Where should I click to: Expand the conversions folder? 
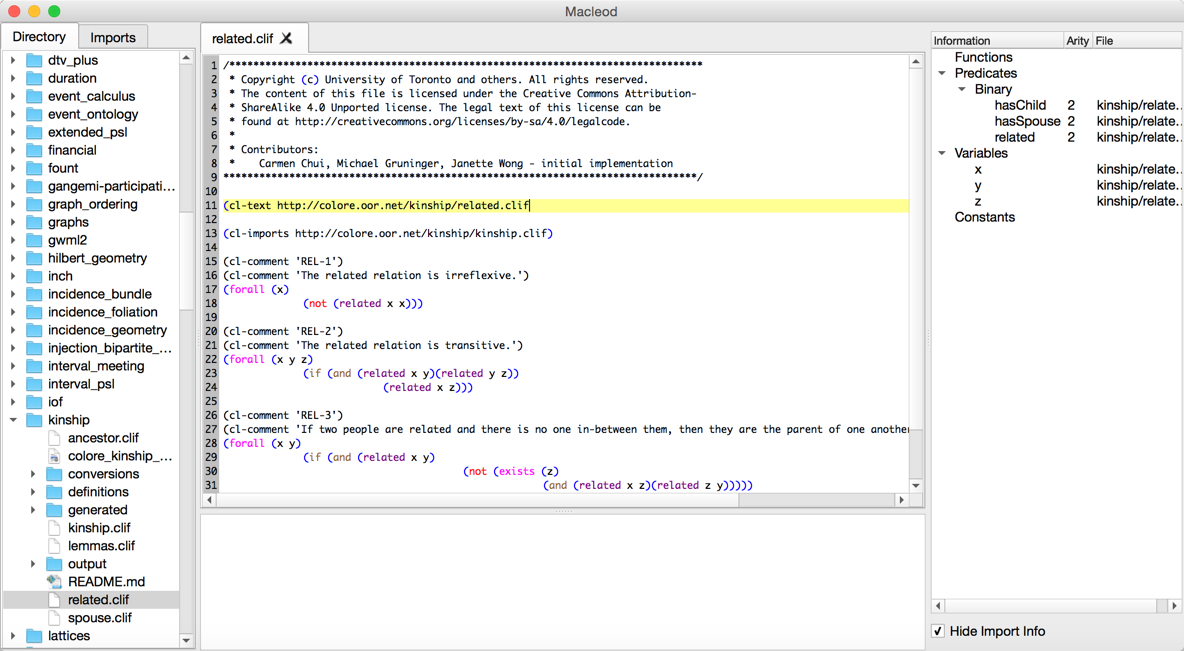click(x=32, y=474)
